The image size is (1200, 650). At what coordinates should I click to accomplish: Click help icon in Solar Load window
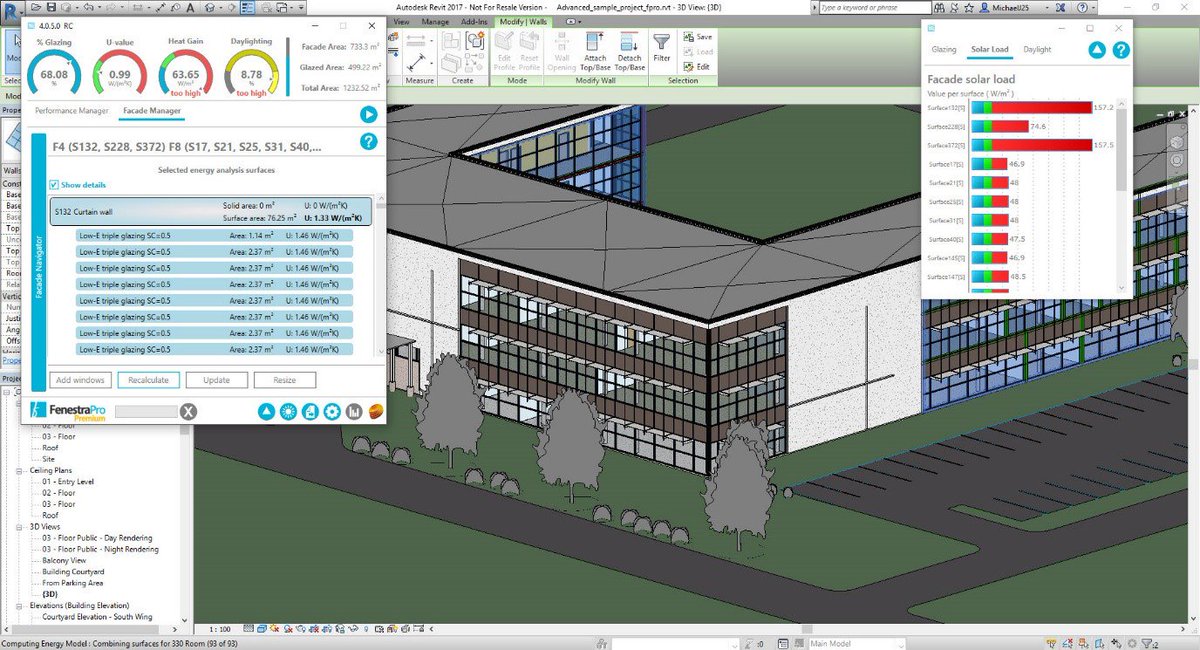tap(1121, 50)
